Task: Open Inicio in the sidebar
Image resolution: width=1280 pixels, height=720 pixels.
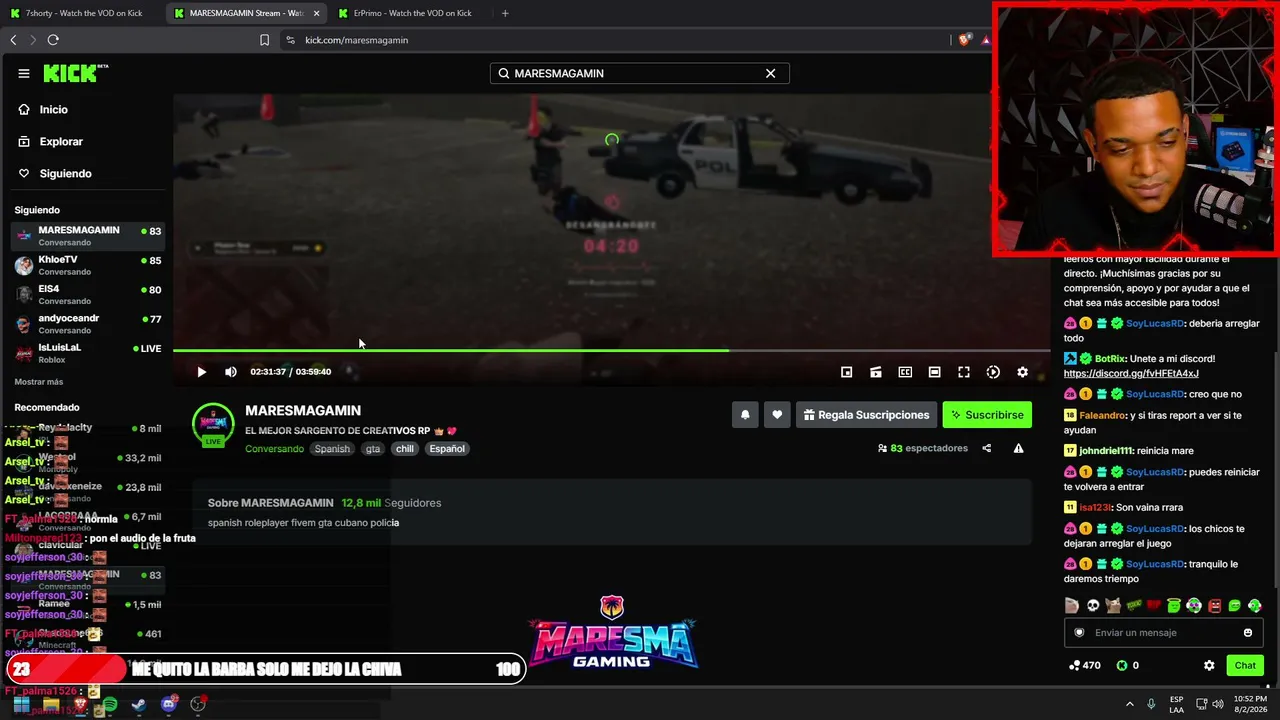Action: (x=44, y=110)
